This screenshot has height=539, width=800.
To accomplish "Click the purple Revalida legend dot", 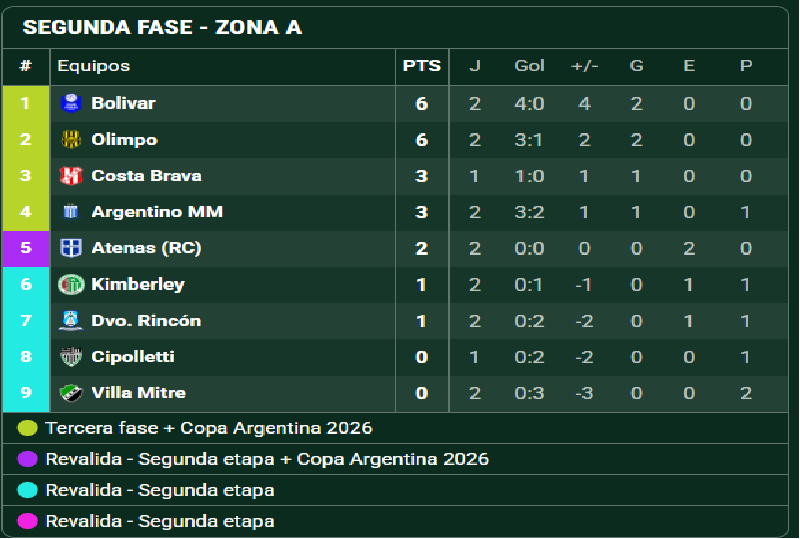I will coord(28,459).
